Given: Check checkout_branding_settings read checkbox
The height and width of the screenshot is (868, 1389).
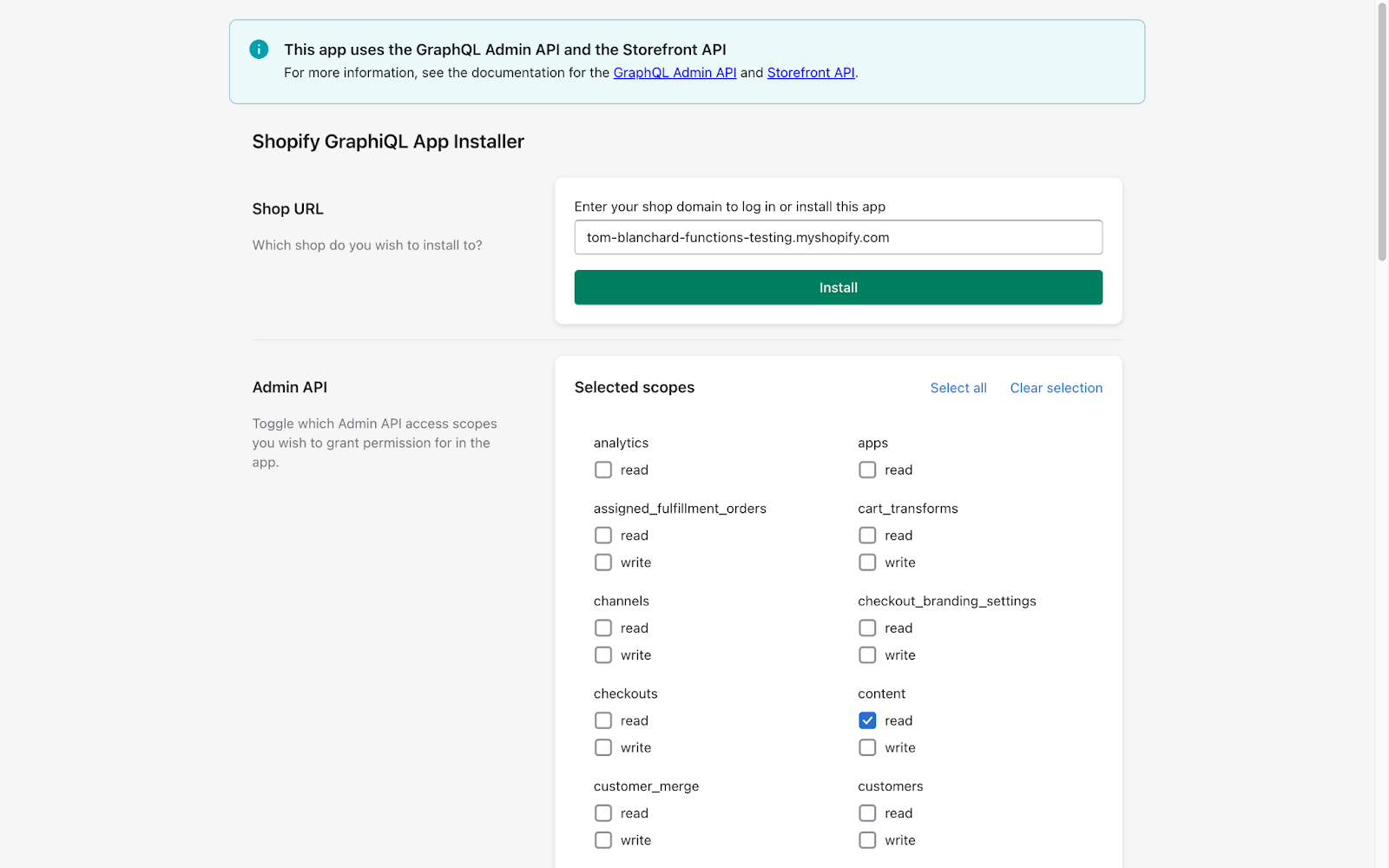Looking at the screenshot, I should [x=867, y=628].
